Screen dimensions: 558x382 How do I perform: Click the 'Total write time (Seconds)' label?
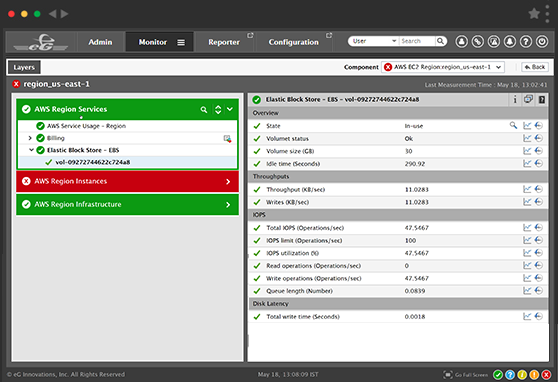click(303, 316)
